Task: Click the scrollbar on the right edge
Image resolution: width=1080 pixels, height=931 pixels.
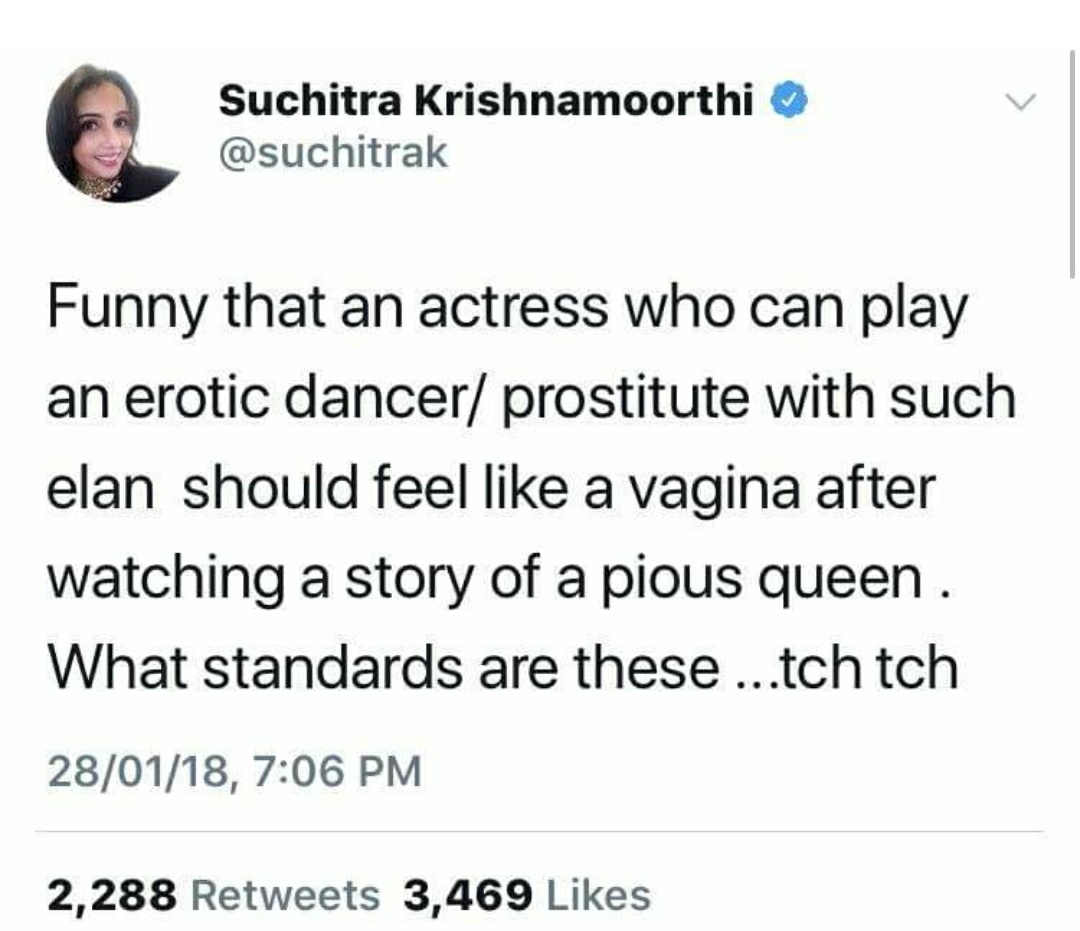Action: (x=1071, y=160)
